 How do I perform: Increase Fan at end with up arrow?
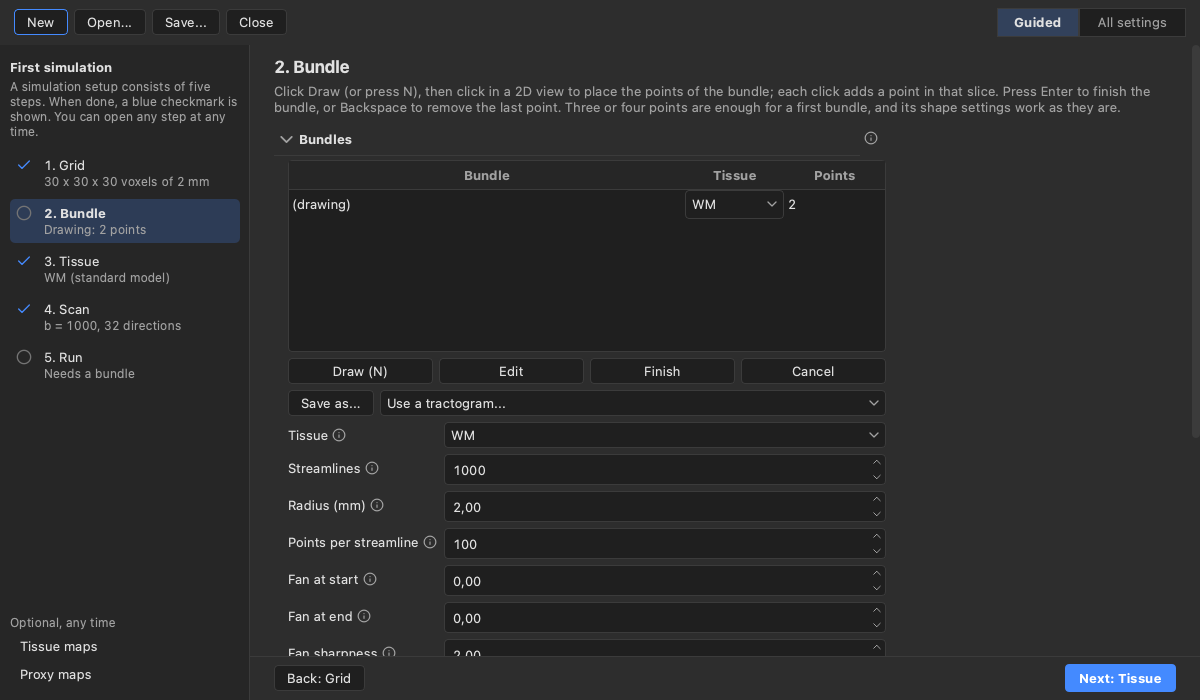pyautogui.click(x=877, y=610)
